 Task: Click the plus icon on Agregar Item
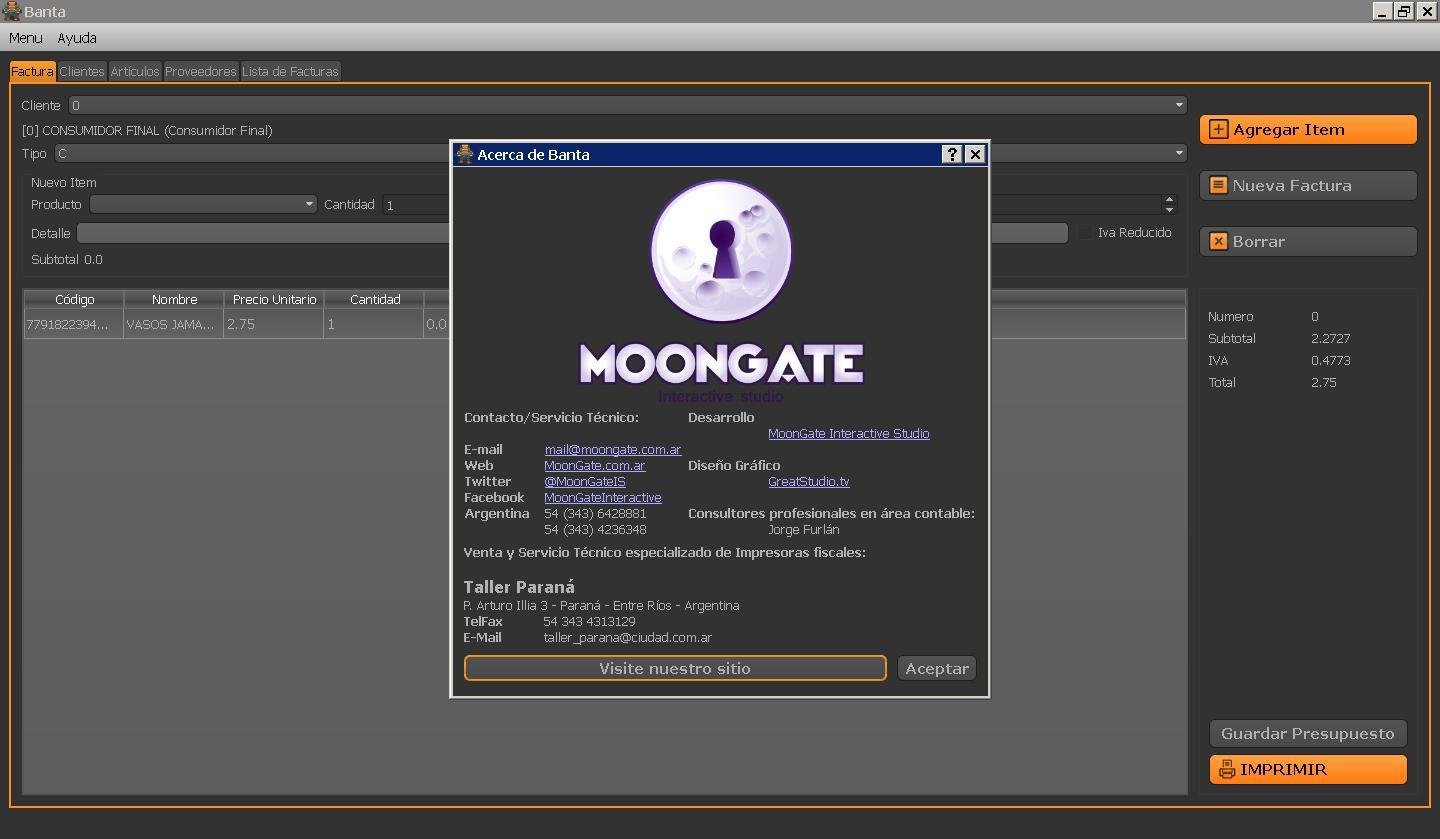coord(1218,129)
